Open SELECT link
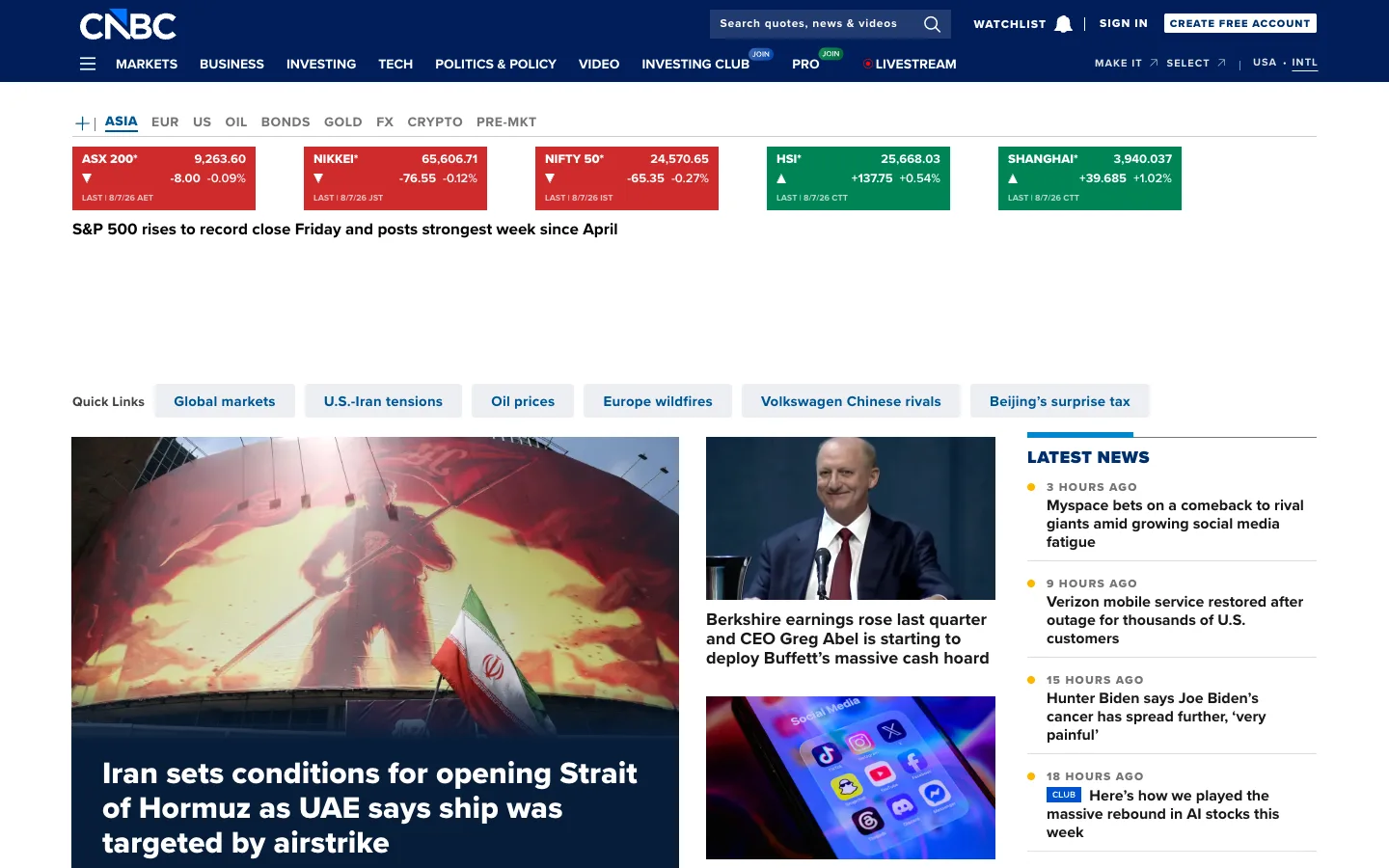The image size is (1389, 868). (1187, 63)
